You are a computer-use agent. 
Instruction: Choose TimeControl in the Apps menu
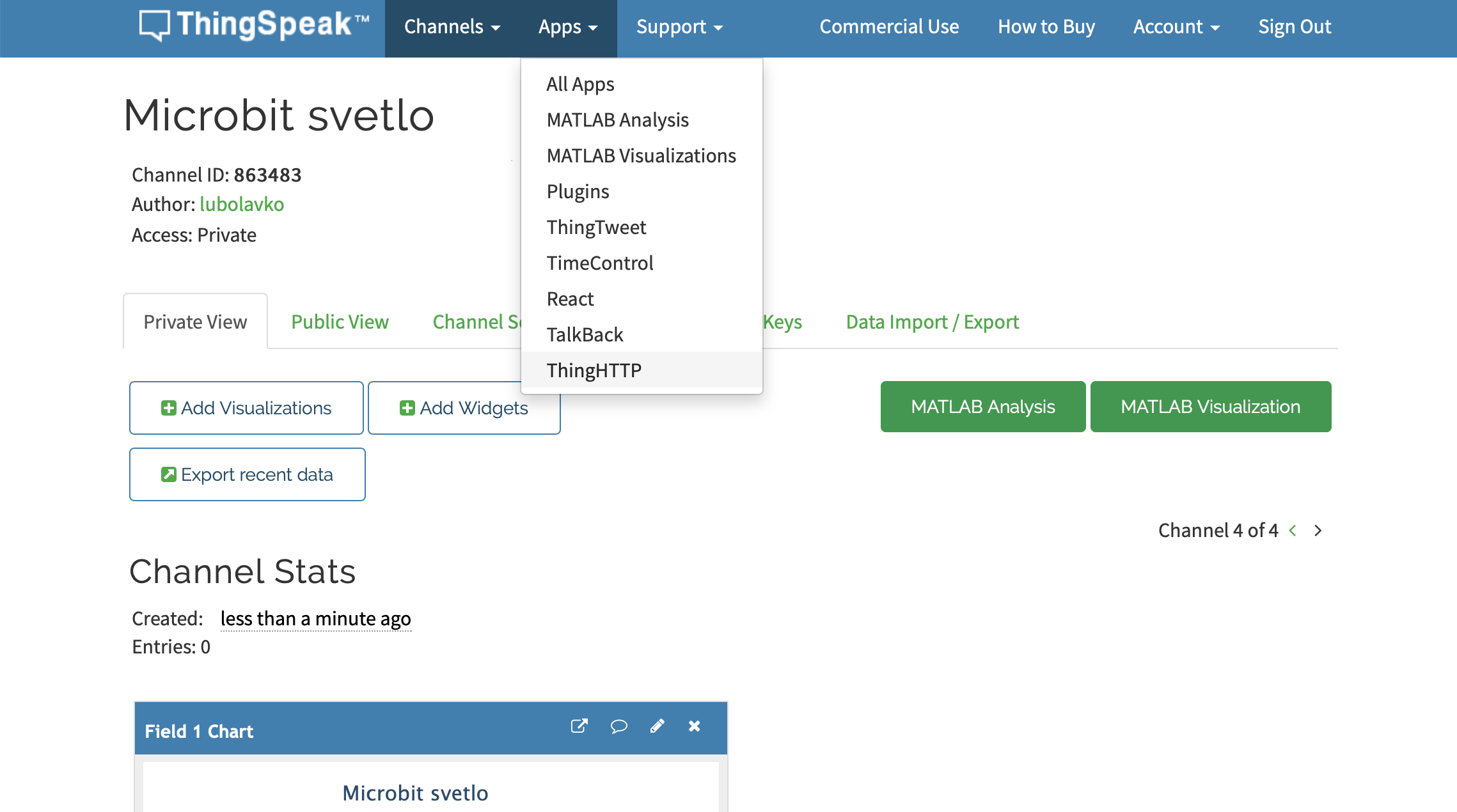(599, 263)
